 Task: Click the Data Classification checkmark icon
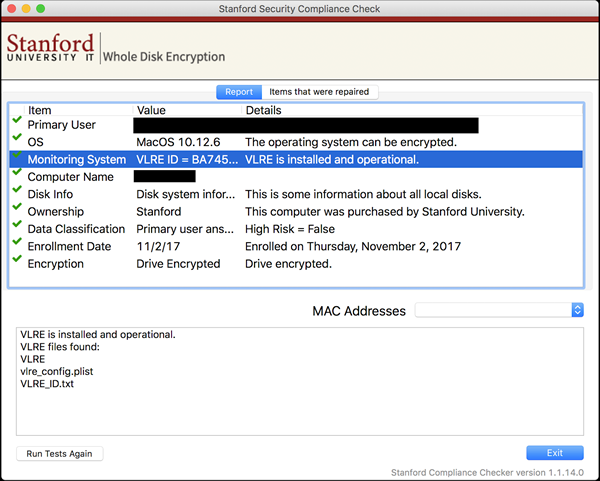click(x=17, y=225)
